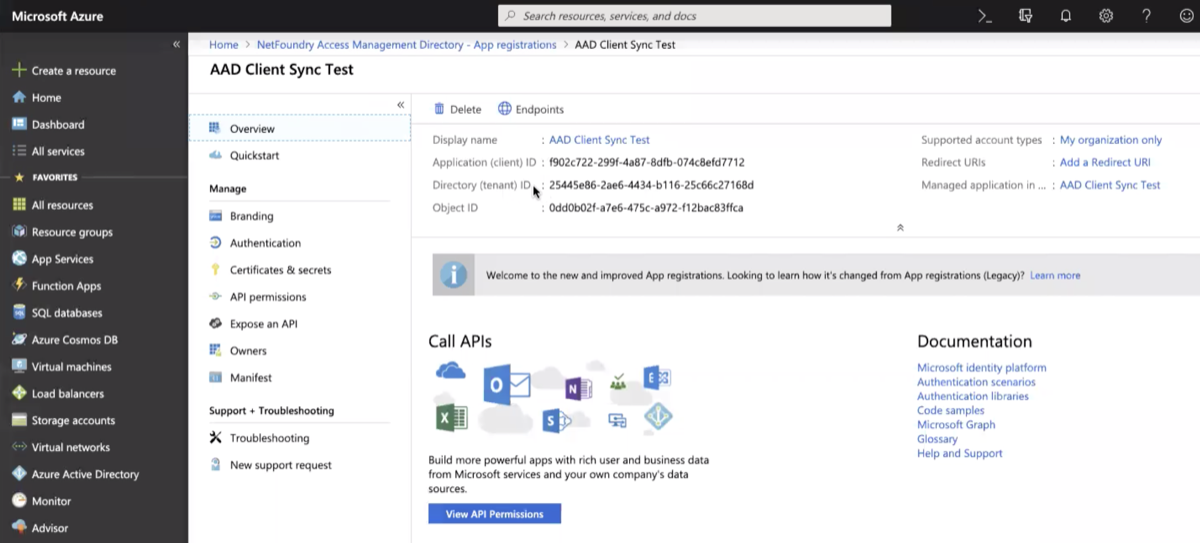The width and height of the screenshot is (1200, 543).
Task: Click the Storage accounts icon
Action: pyautogui.click(x=19, y=421)
